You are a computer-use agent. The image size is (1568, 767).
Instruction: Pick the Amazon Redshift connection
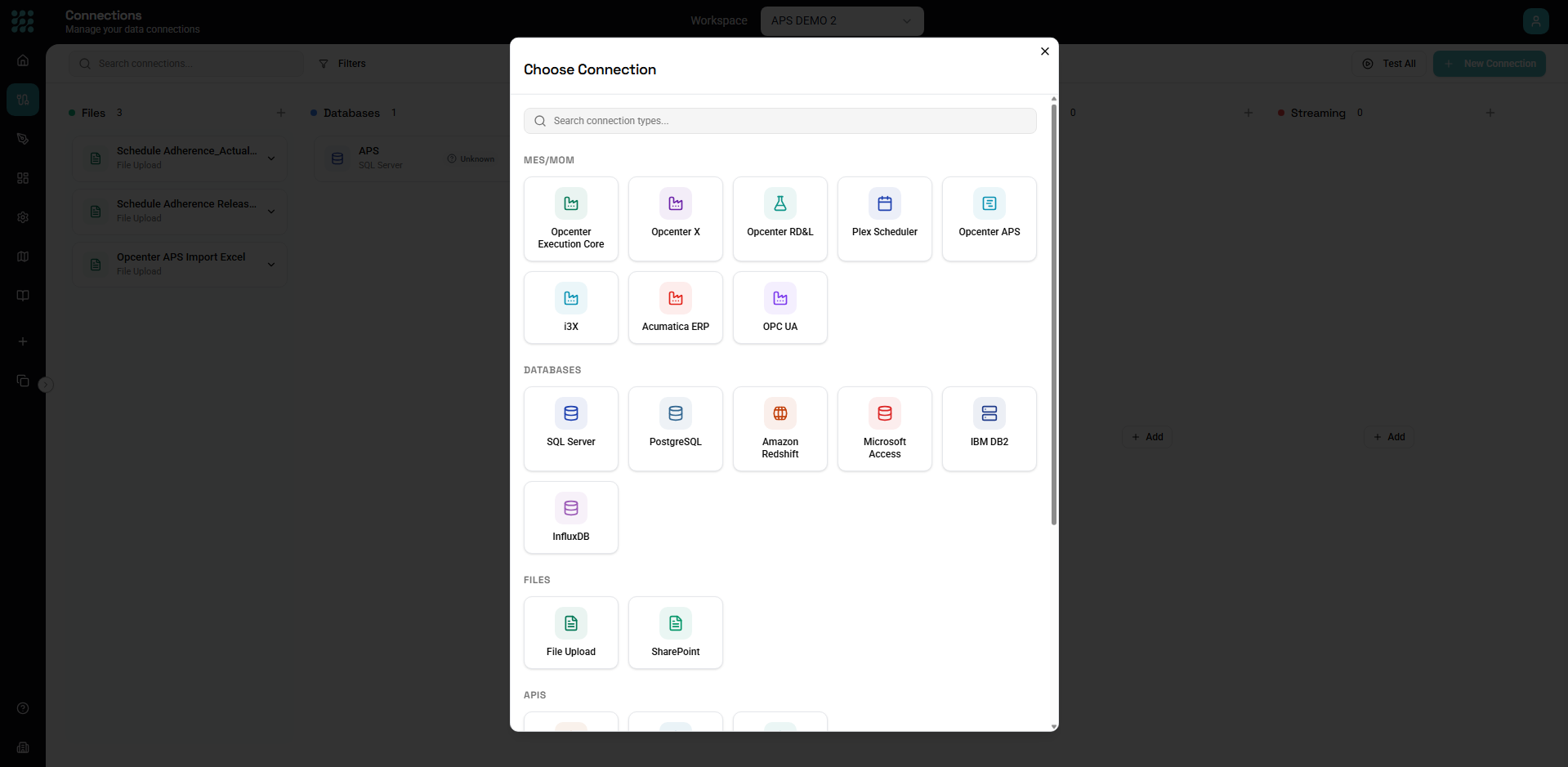coord(780,429)
